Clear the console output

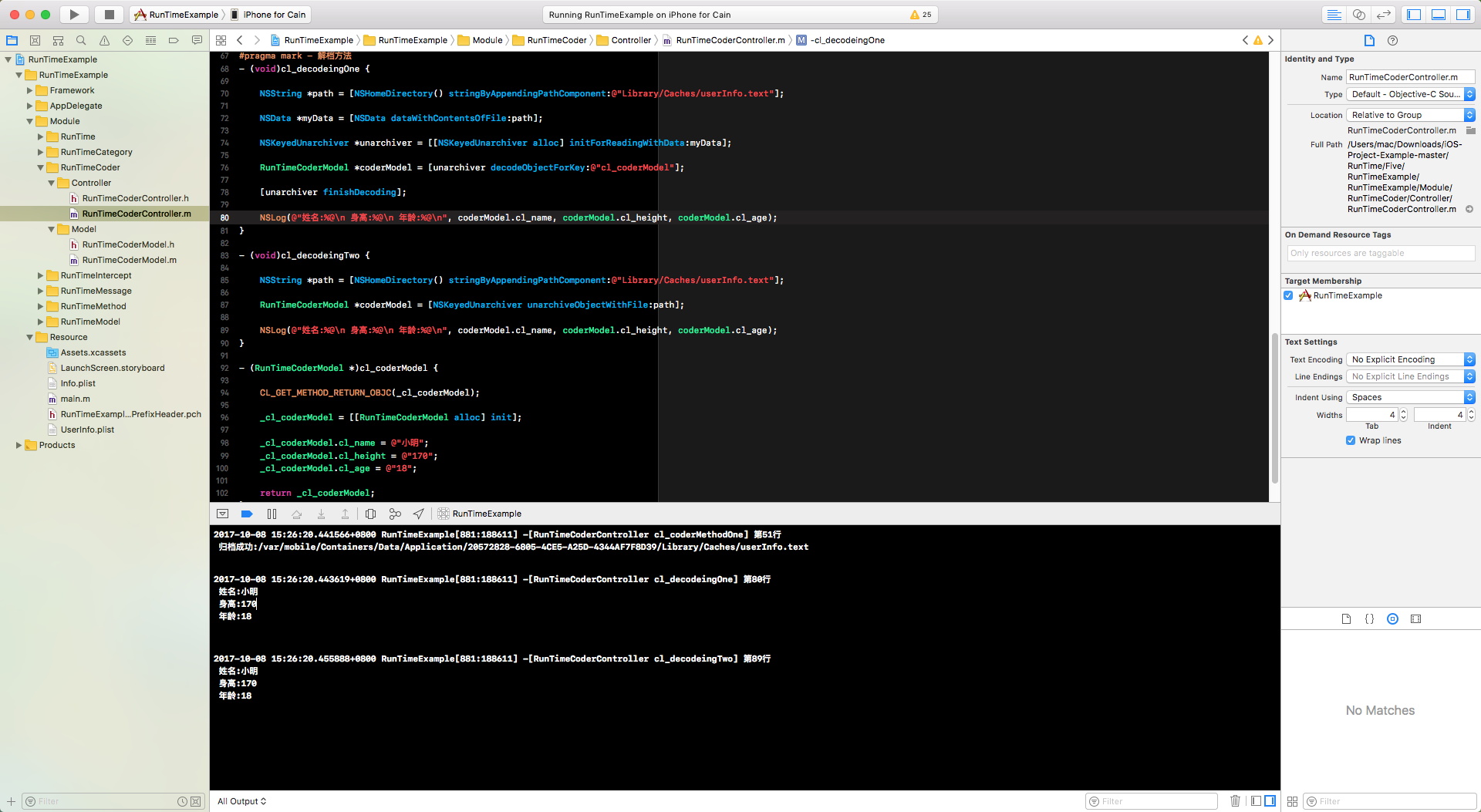click(x=1235, y=801)
